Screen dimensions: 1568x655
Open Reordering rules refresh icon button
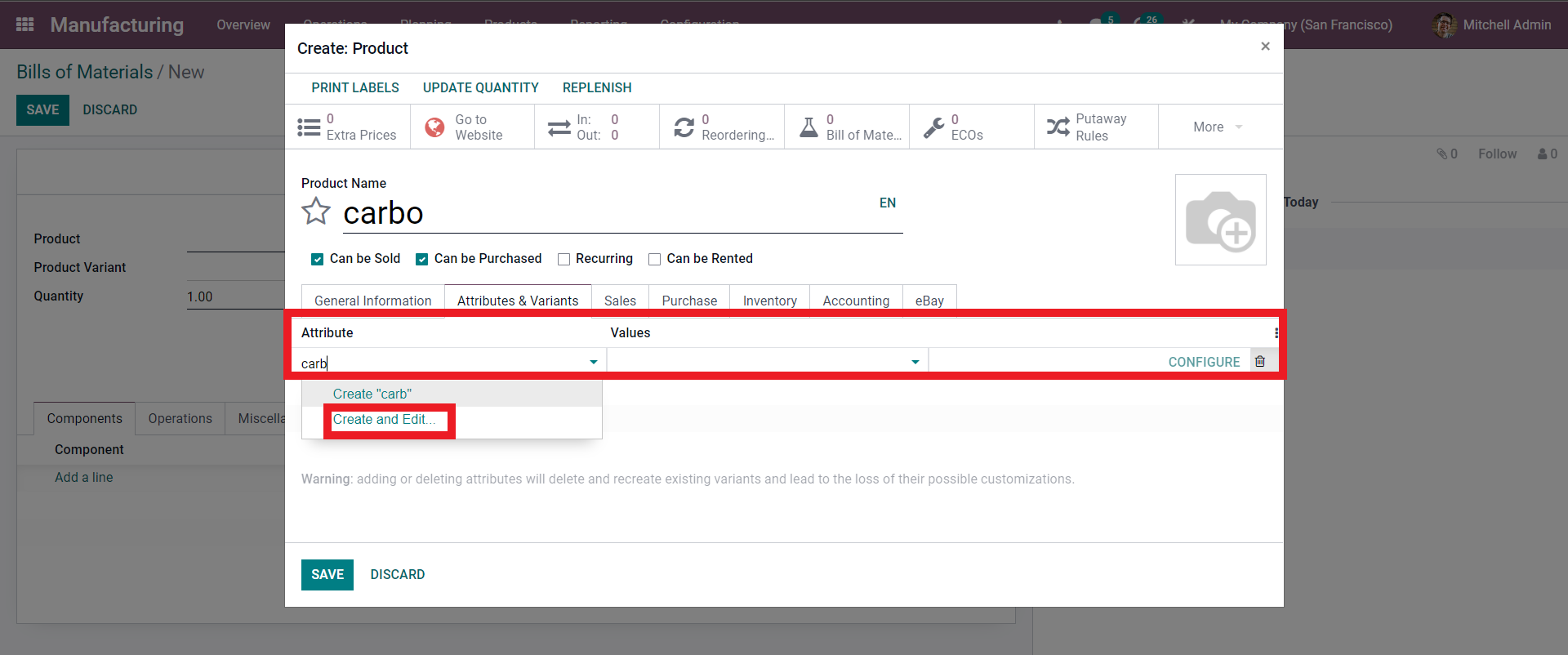pos(684,127)
